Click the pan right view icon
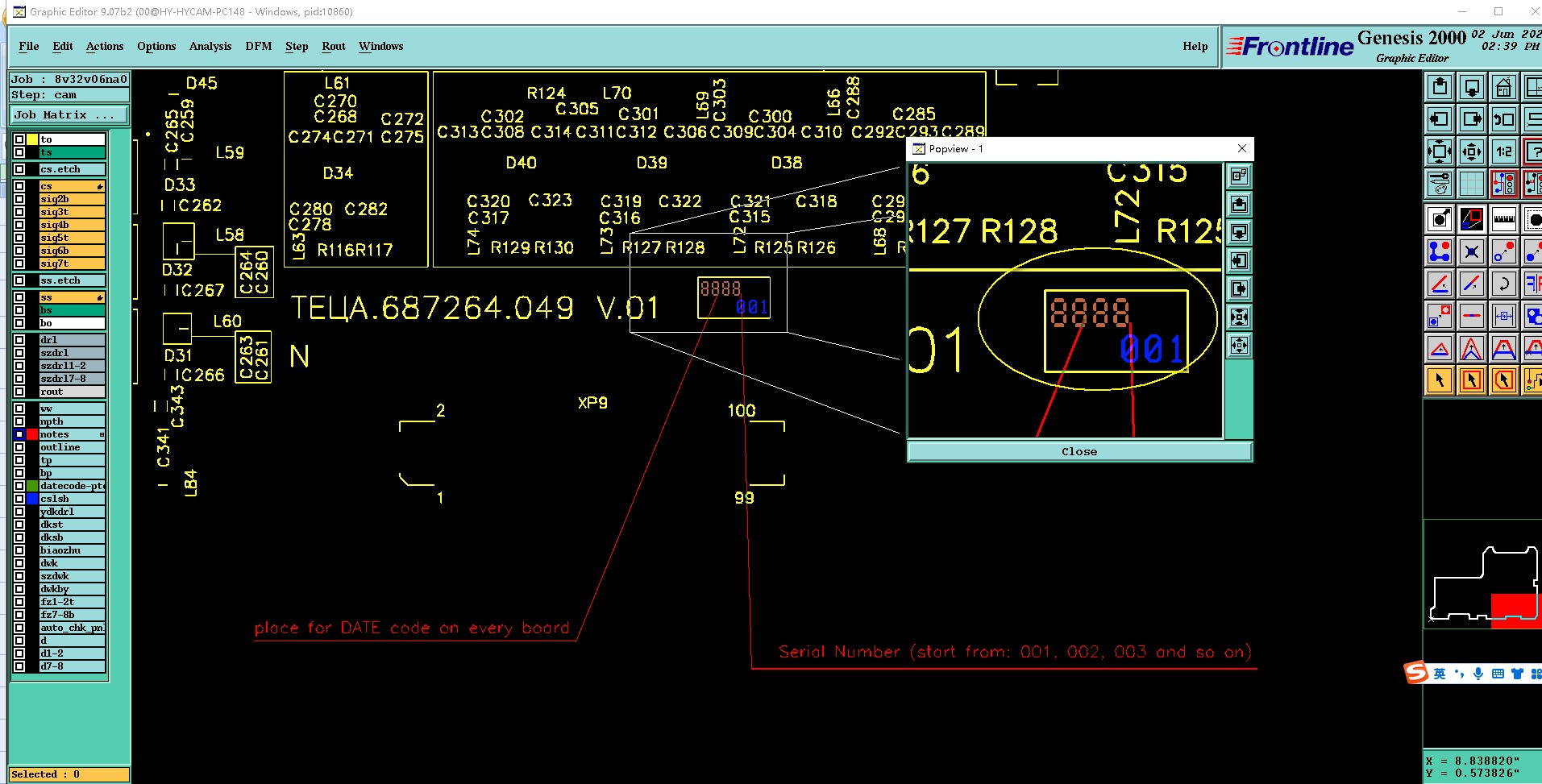 [1472, 119]
